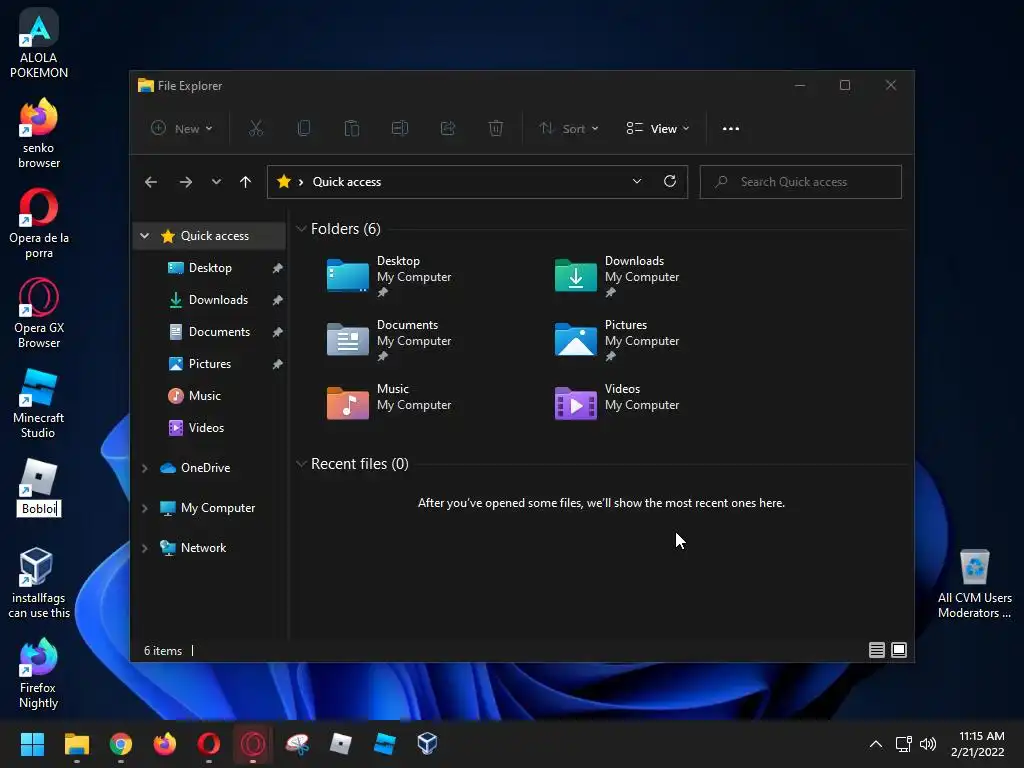Collapse the Folders (6) group
1024x768 pixels.
tap(301, 229)
